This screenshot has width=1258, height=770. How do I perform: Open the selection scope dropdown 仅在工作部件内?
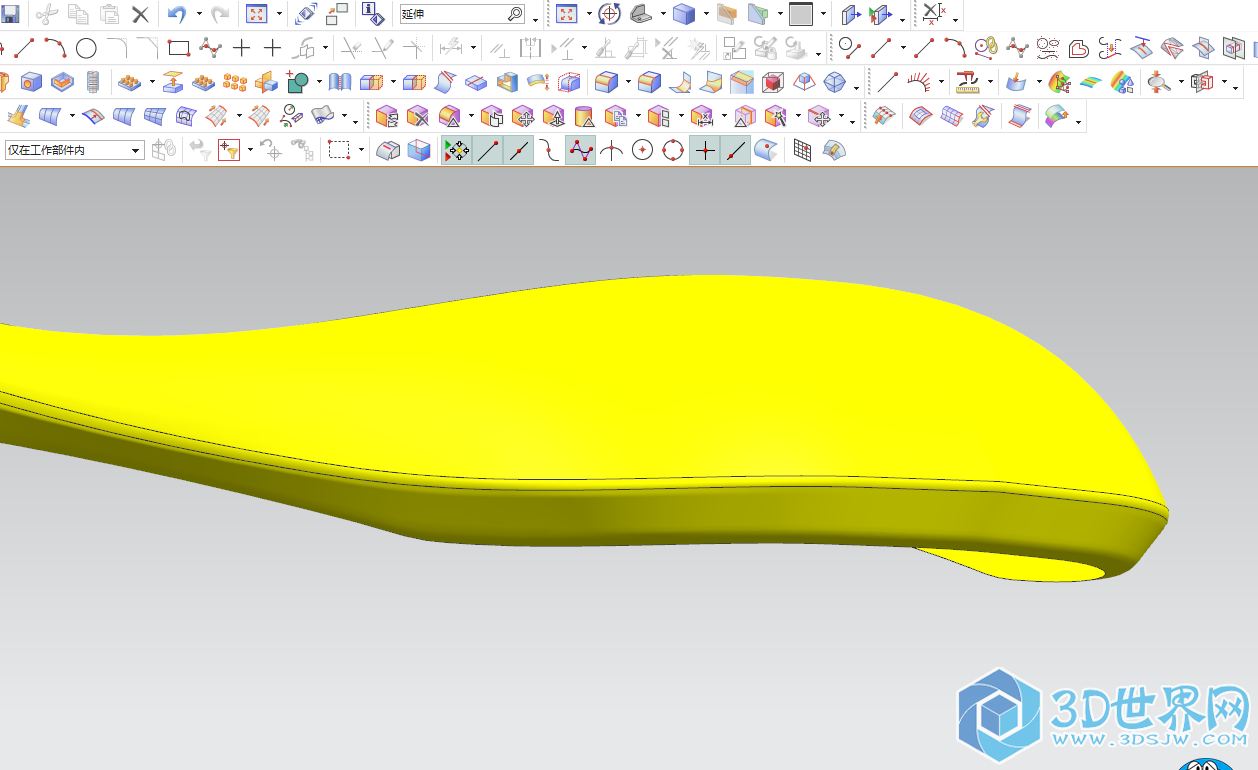(75, 150)
